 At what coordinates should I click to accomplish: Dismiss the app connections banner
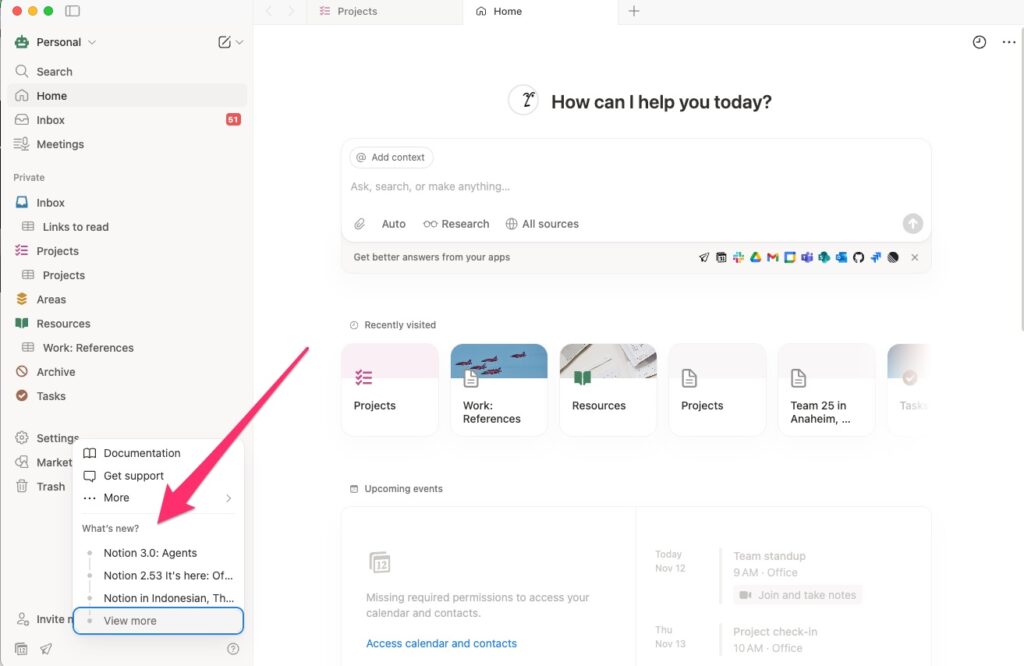914,257
